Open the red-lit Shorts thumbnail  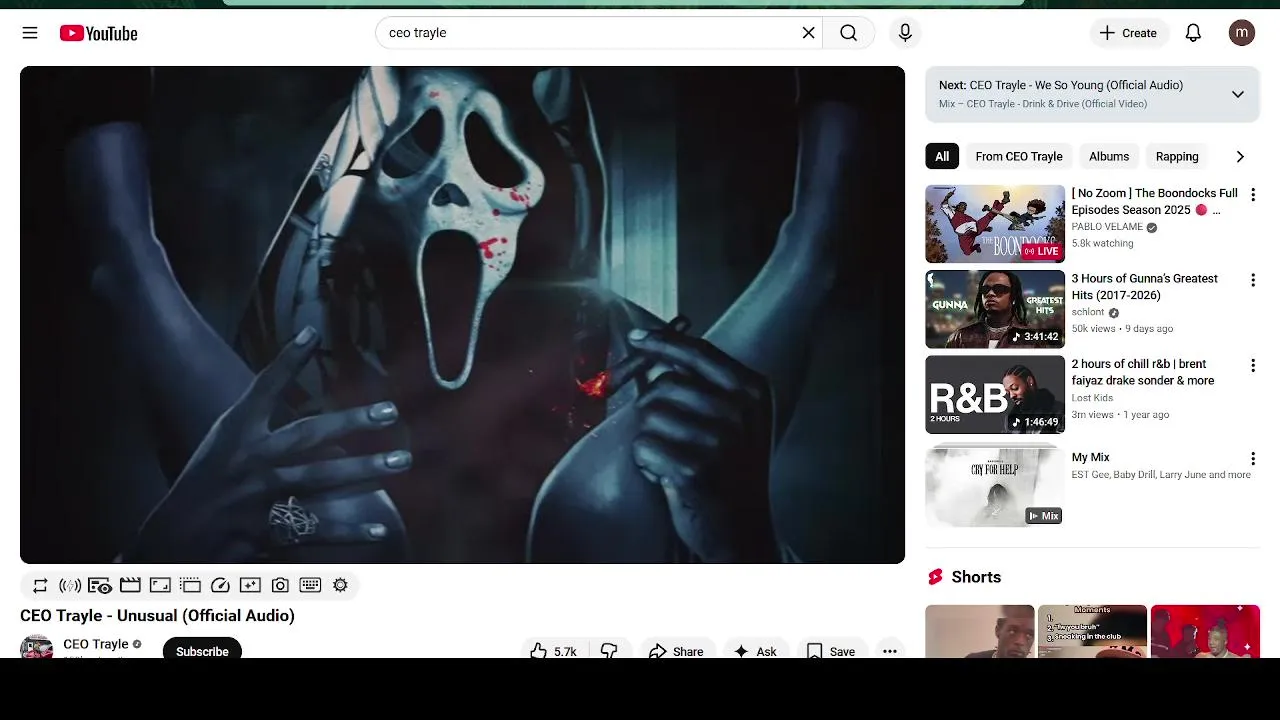pyautogui.click(x=1205, y=631)
